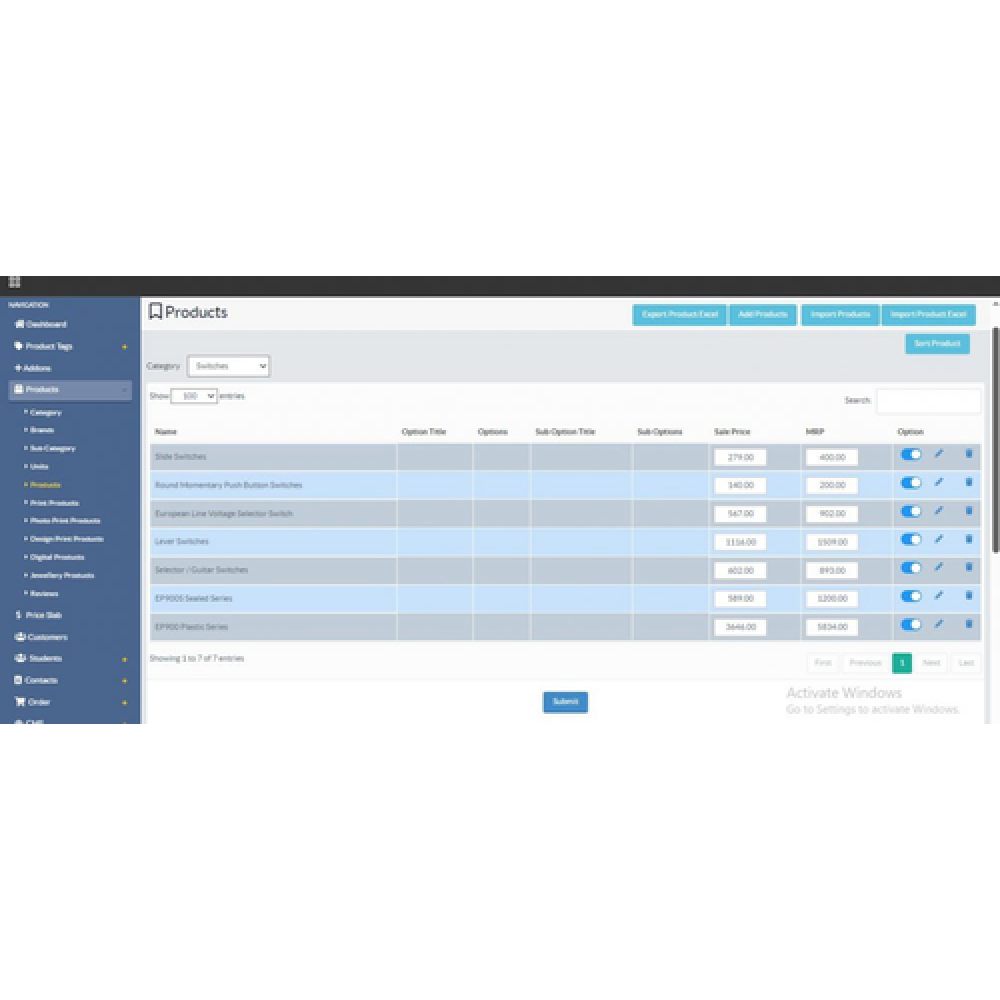The image size is (1000, 1000).
Task: Edit the European Line Voltage Selector Switch row
Action: click(x=938, y=511)
